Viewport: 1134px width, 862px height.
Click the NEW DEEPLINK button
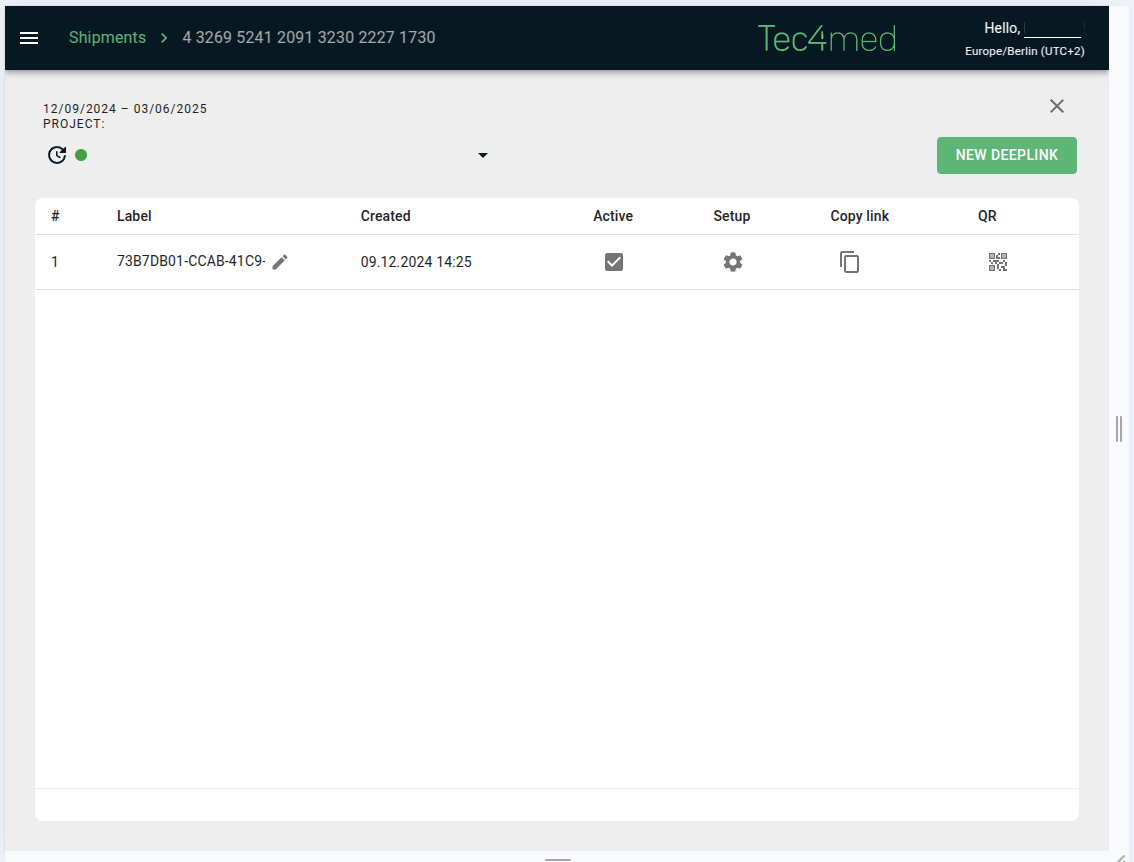click(1006, 155)
